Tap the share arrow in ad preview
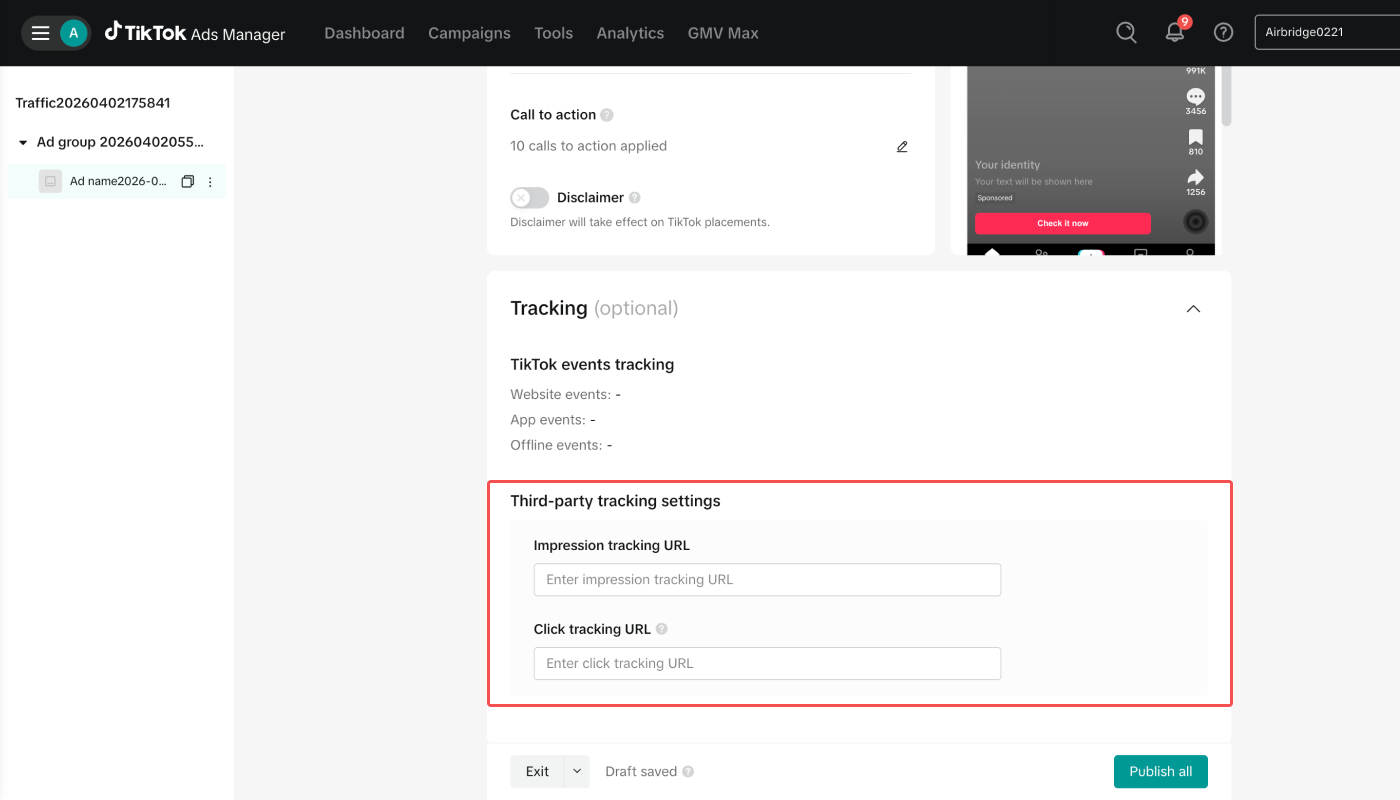 click(1195, 178)
